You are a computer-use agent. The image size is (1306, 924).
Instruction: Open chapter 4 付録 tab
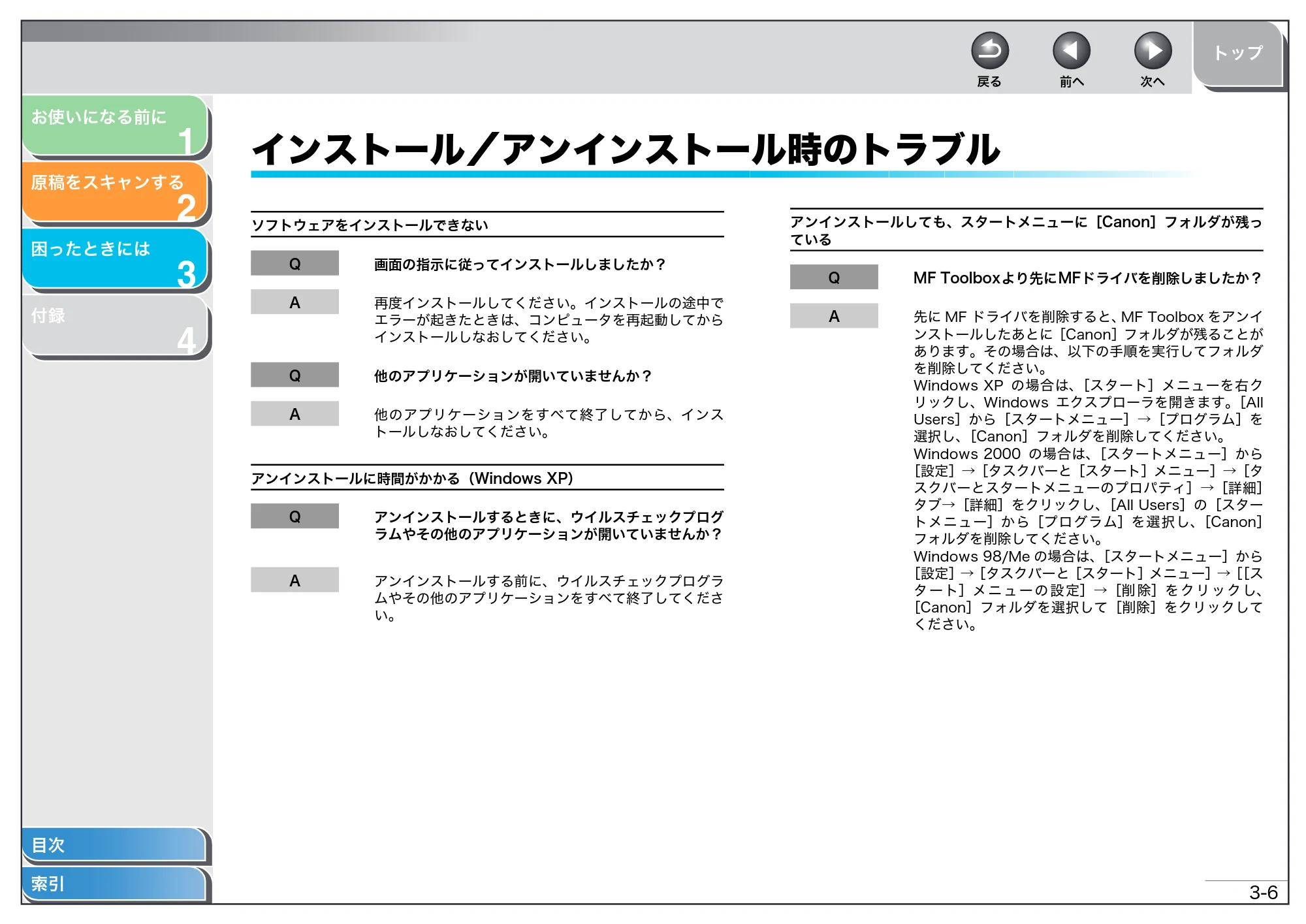(115, 325)
